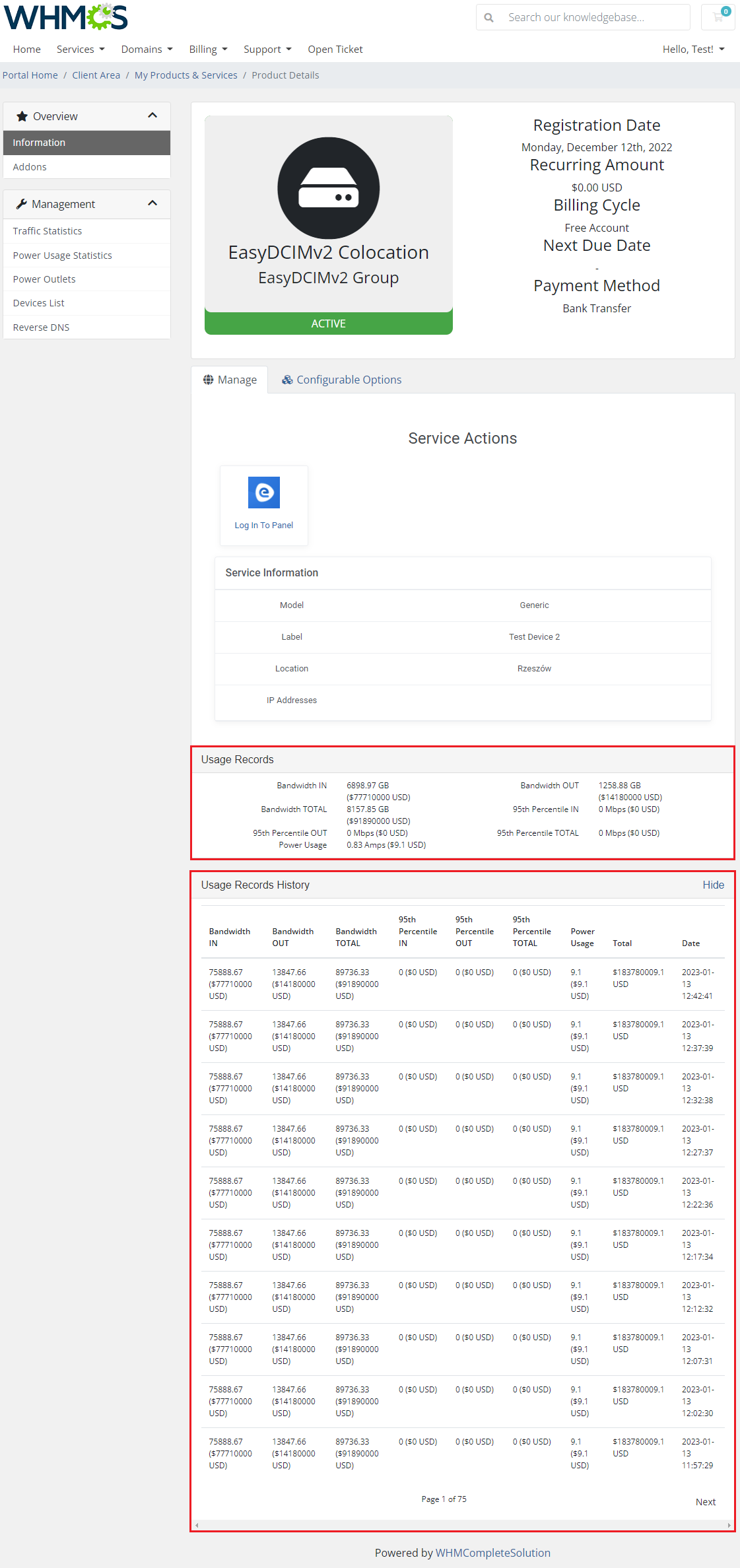Click the WHMCS logo
Viewport: 740px width, 1568px height.
click(66, 17)
